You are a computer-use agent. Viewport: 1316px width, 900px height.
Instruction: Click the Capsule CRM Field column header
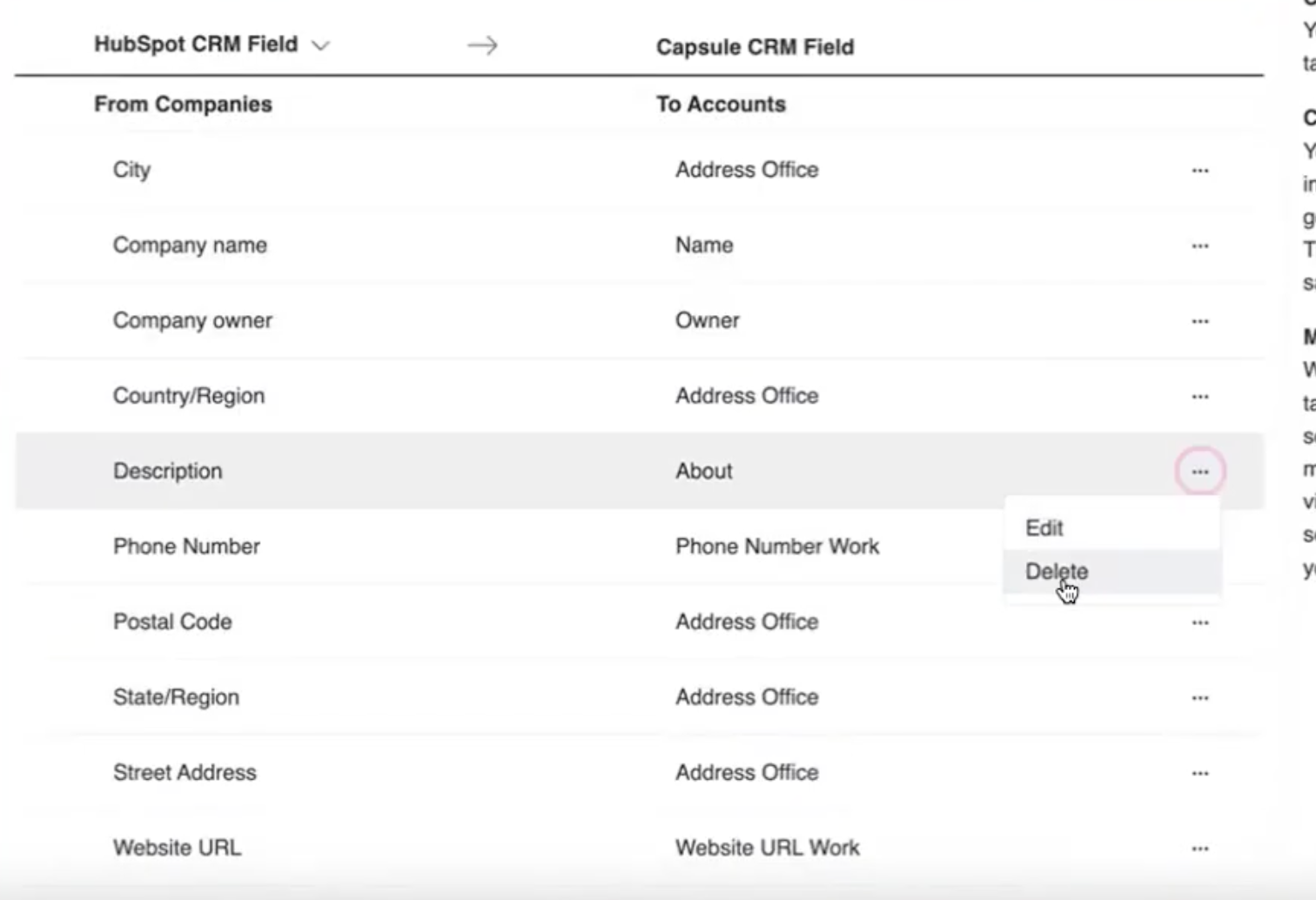[755, 47]
